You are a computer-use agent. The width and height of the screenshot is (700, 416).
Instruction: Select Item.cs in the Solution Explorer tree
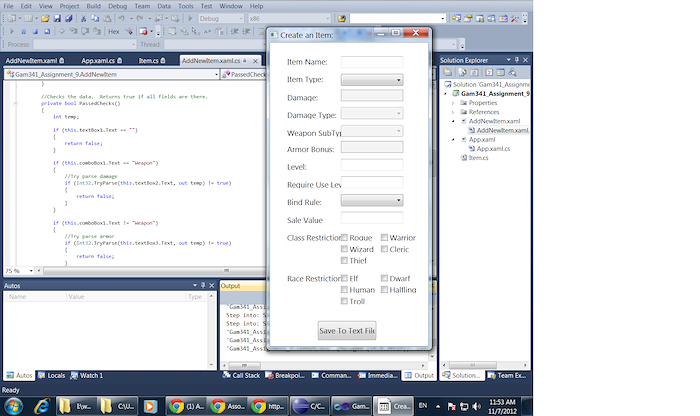coord(478,158)
